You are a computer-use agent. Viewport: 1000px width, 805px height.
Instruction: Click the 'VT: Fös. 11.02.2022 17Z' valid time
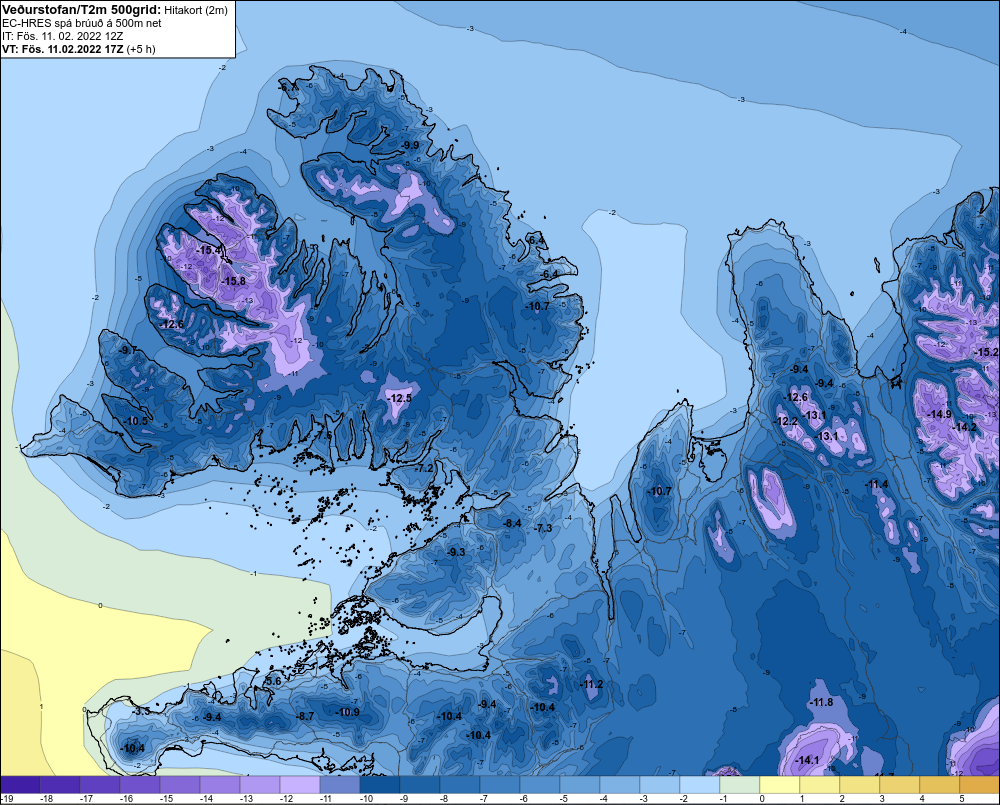(62, 49)
